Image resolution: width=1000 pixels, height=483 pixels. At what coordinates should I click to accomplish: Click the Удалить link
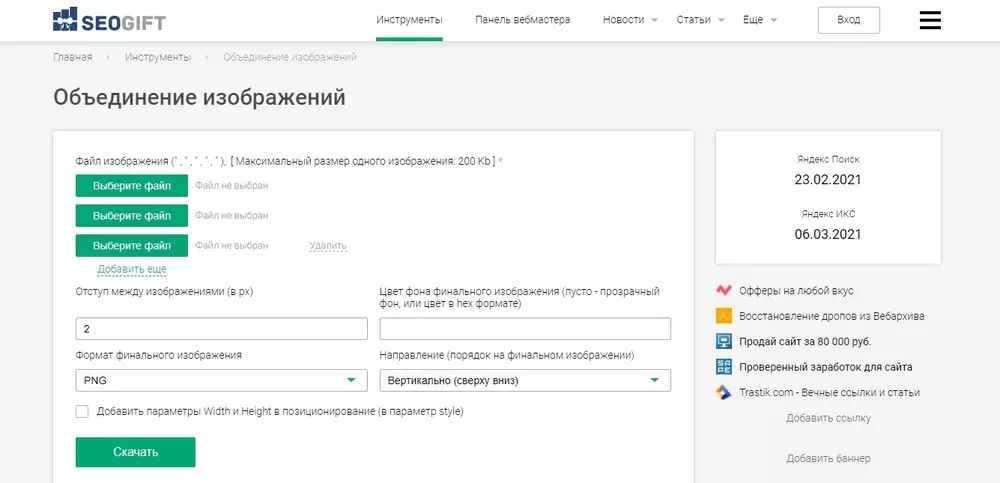[x=328, y=246]
